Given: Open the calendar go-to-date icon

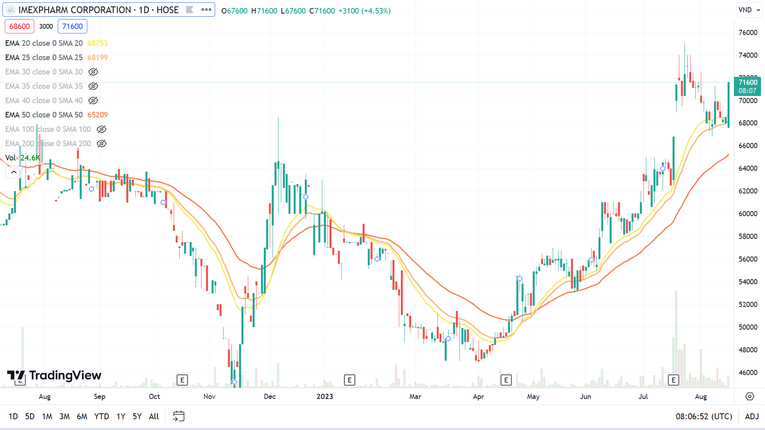Looking at the screenshot, I should (x=179, y=416).
